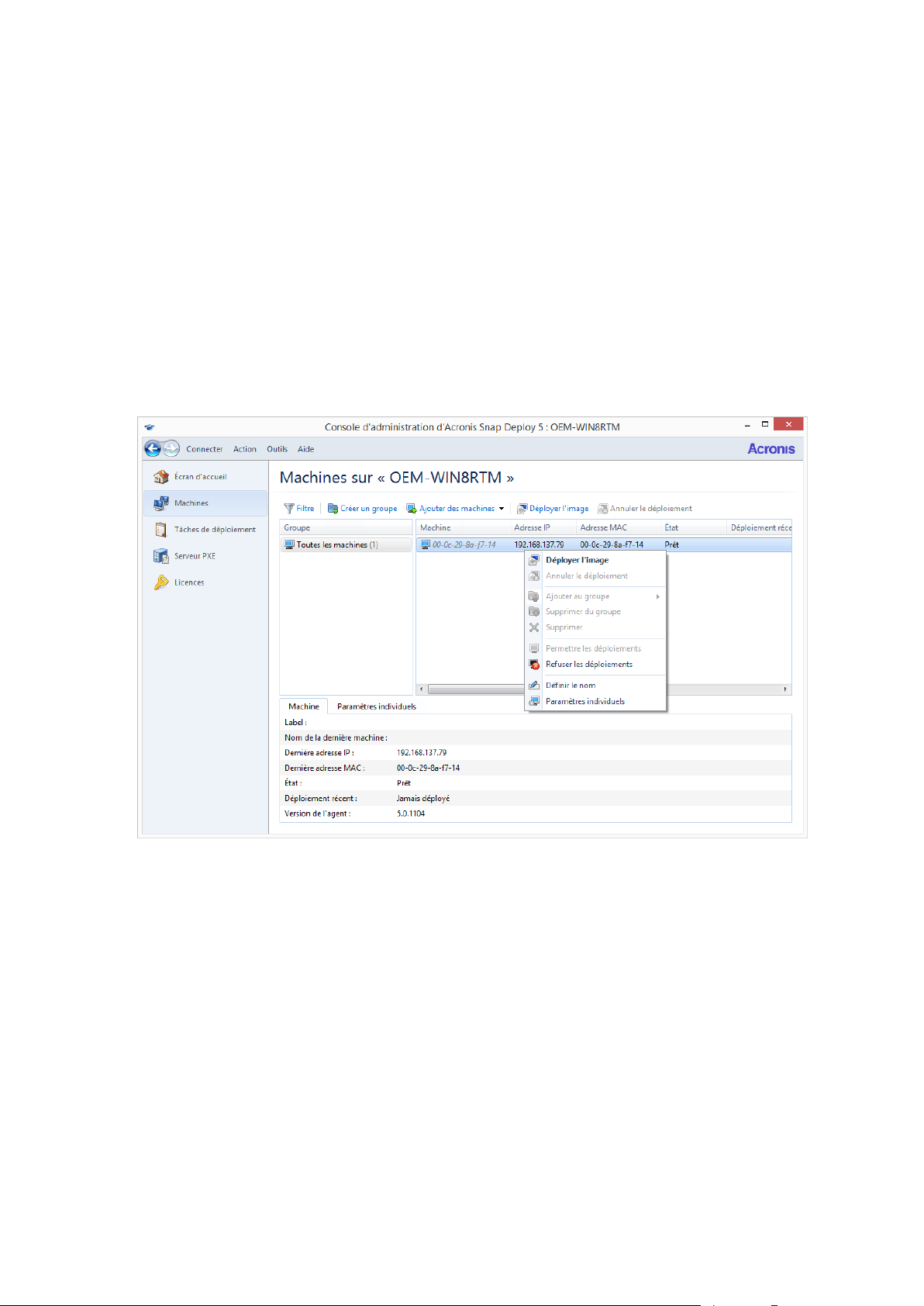Image resolution: width=924 pixels, height=1306 pixels.
Task: Click the Serveur PXE icon
Action: [x=161, y=556]
